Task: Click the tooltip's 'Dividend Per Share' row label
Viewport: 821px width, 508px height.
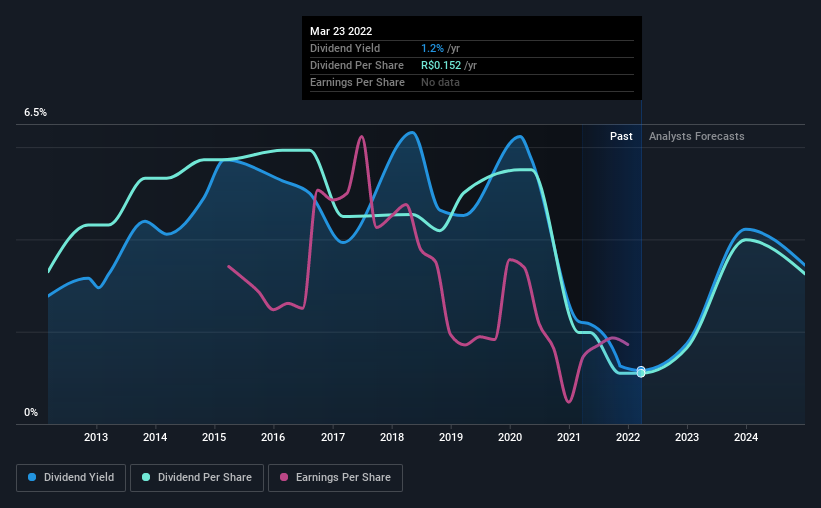Action: tap(357, 65)
